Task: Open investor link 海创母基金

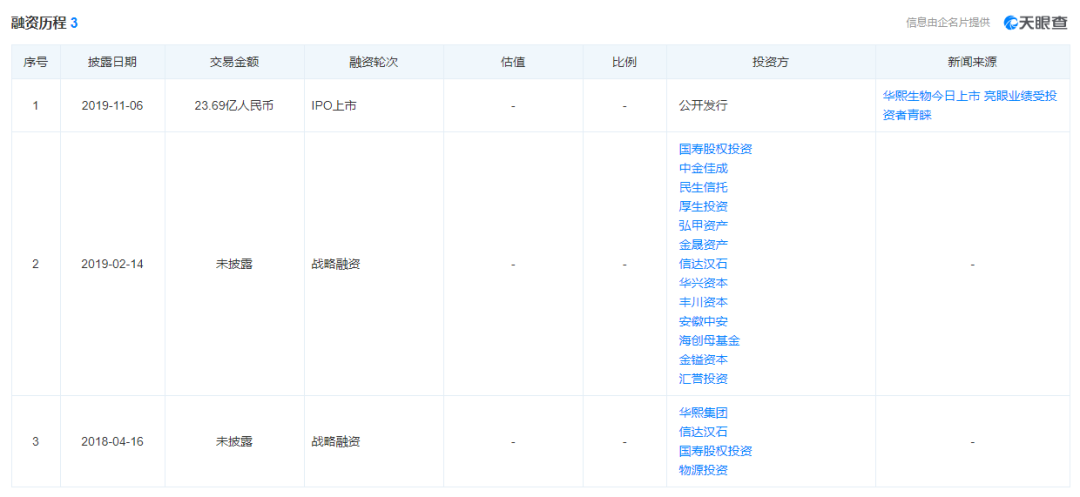Action: 709,340
